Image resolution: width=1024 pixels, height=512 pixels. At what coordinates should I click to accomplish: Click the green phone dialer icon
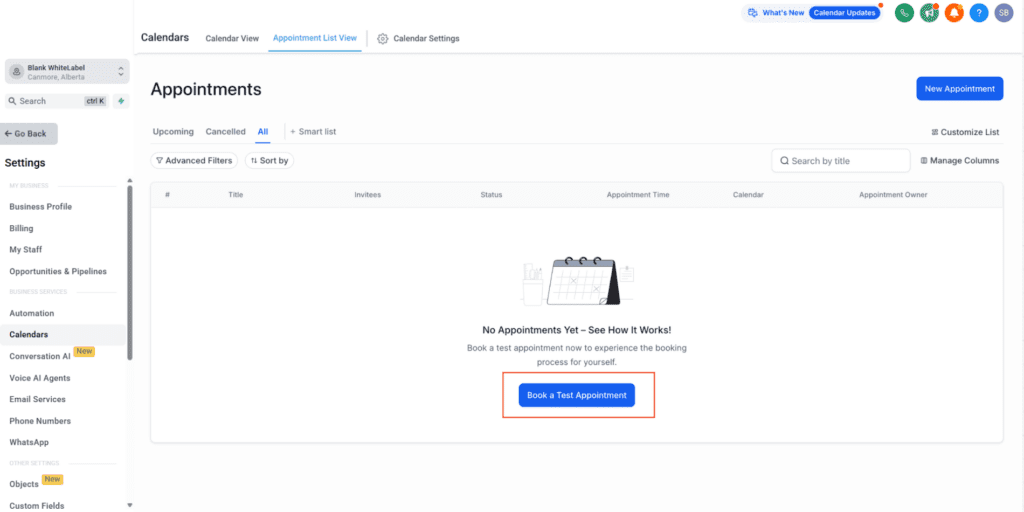coord(904,12)
